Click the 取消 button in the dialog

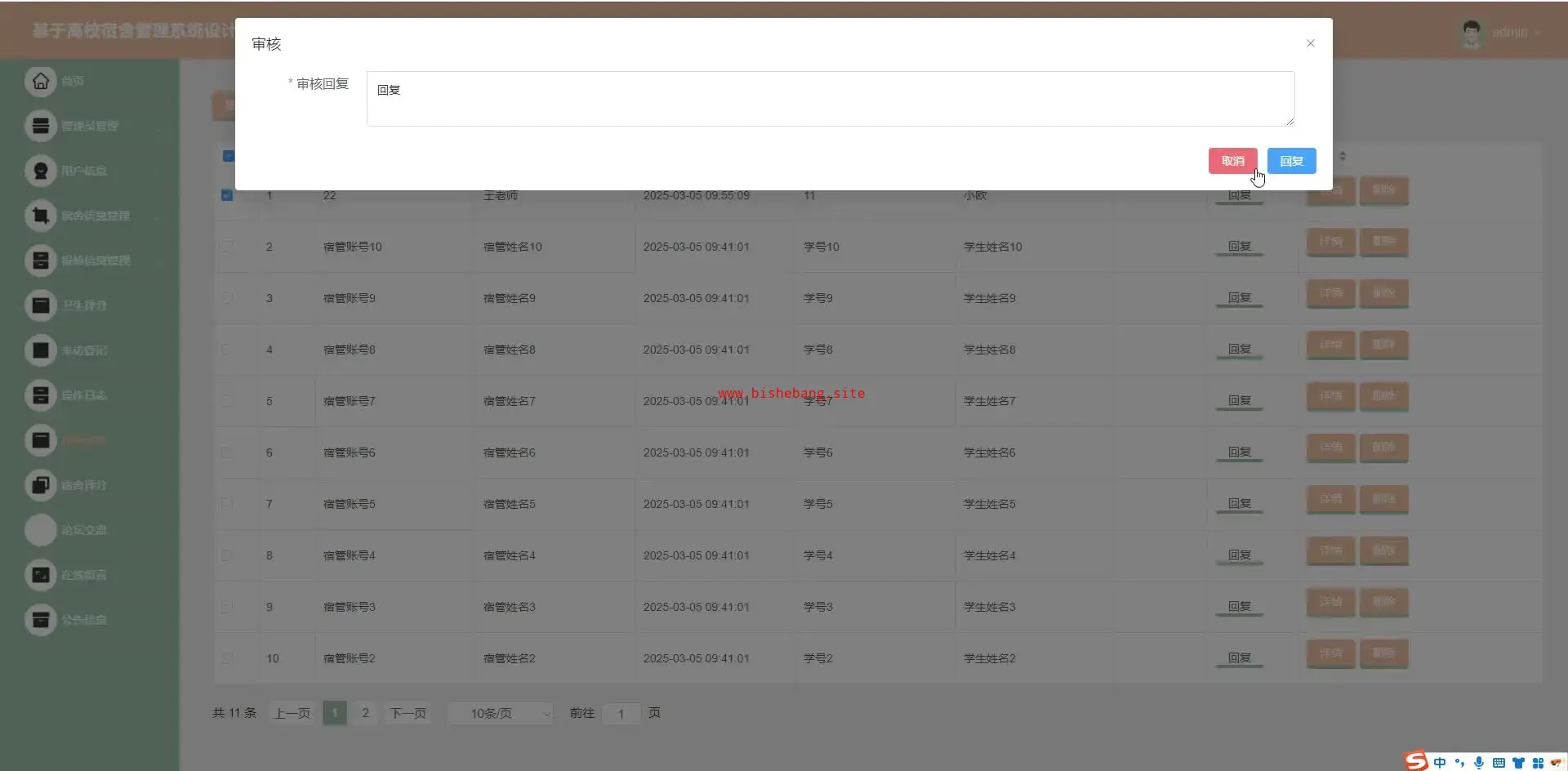pyautogui.click(x=1233, y=161)
